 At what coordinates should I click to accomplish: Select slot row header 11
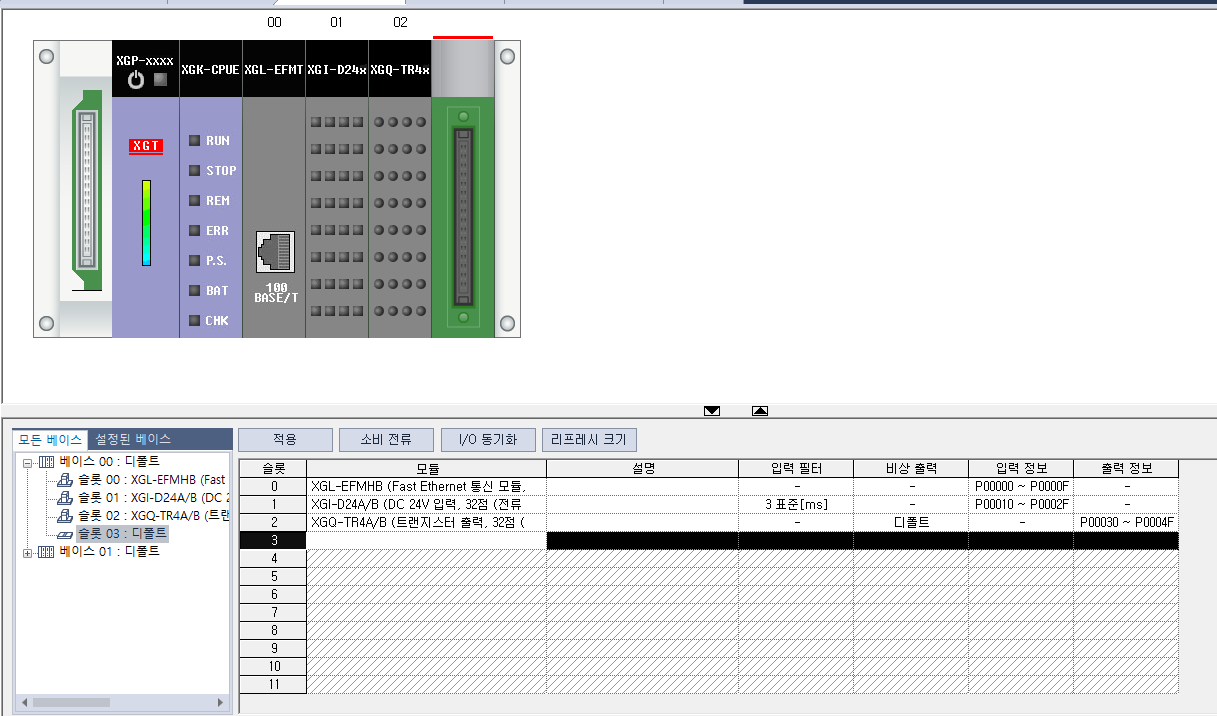click(273, 684)
